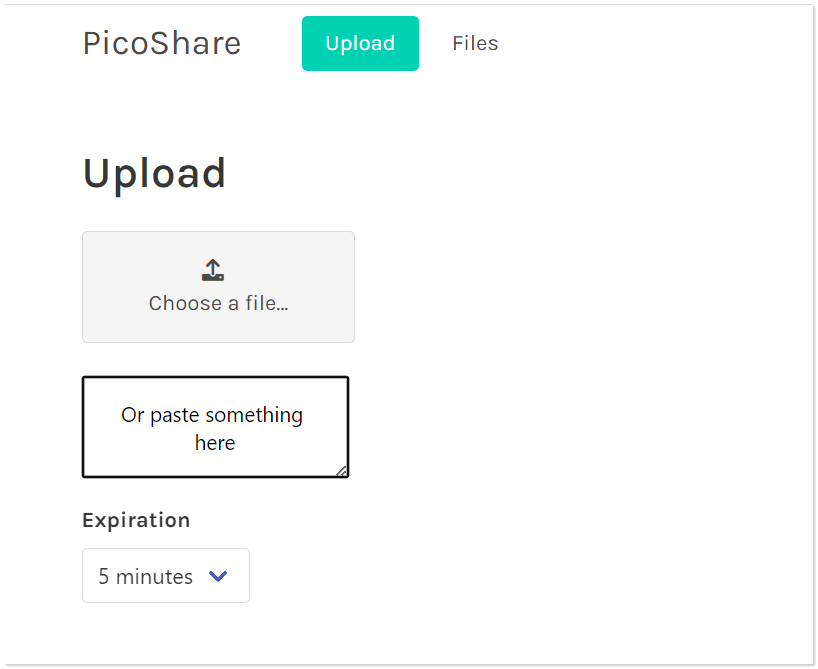Viewport: 818px width, 669px height.
Task: Expand the expiration time combo box
Action: (166, 576)
